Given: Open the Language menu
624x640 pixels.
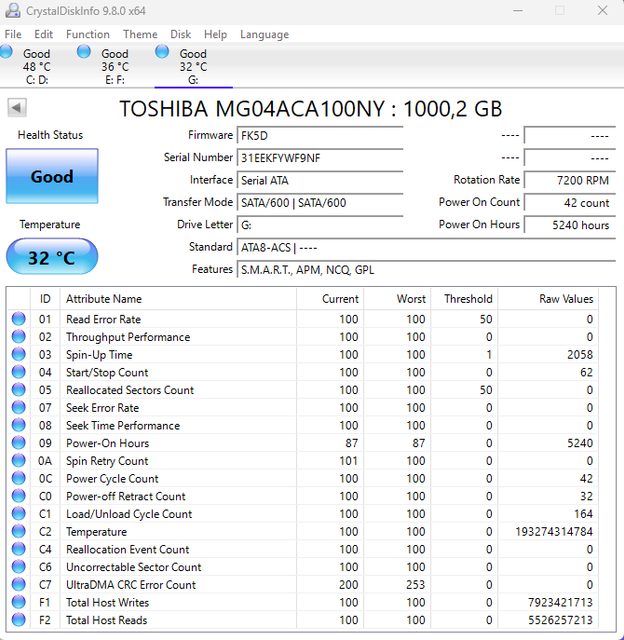Looking at the screenshot, I should tap(264, 34).
